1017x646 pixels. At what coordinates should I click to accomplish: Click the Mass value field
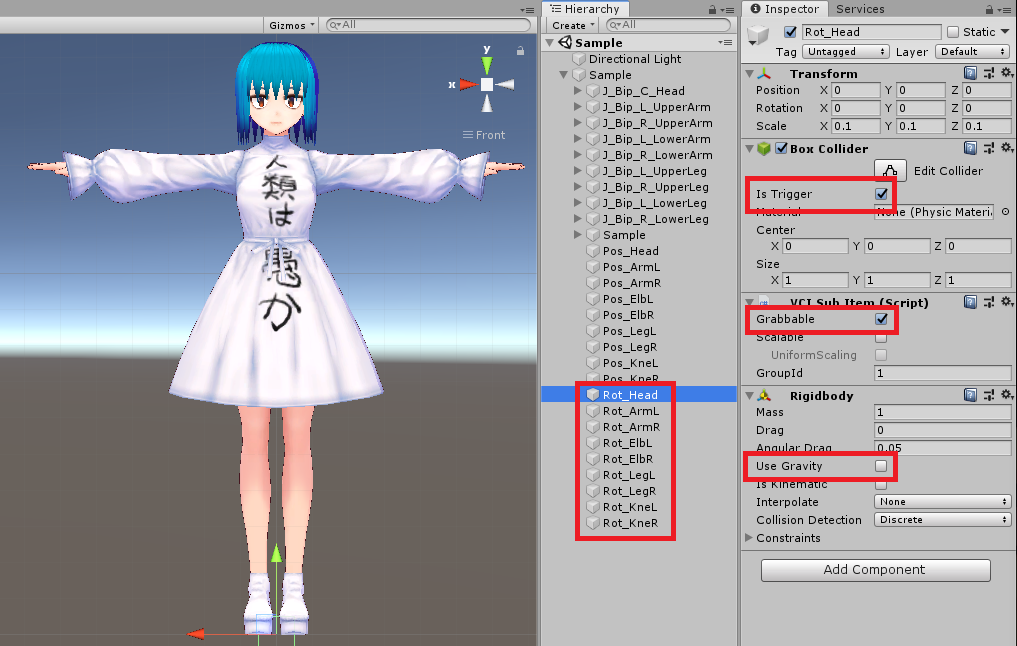(x=942, y=412)
